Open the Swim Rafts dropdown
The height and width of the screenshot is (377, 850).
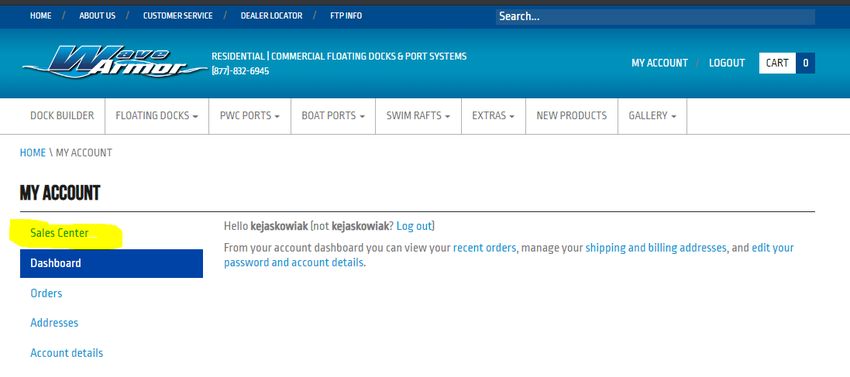[418, 116]
